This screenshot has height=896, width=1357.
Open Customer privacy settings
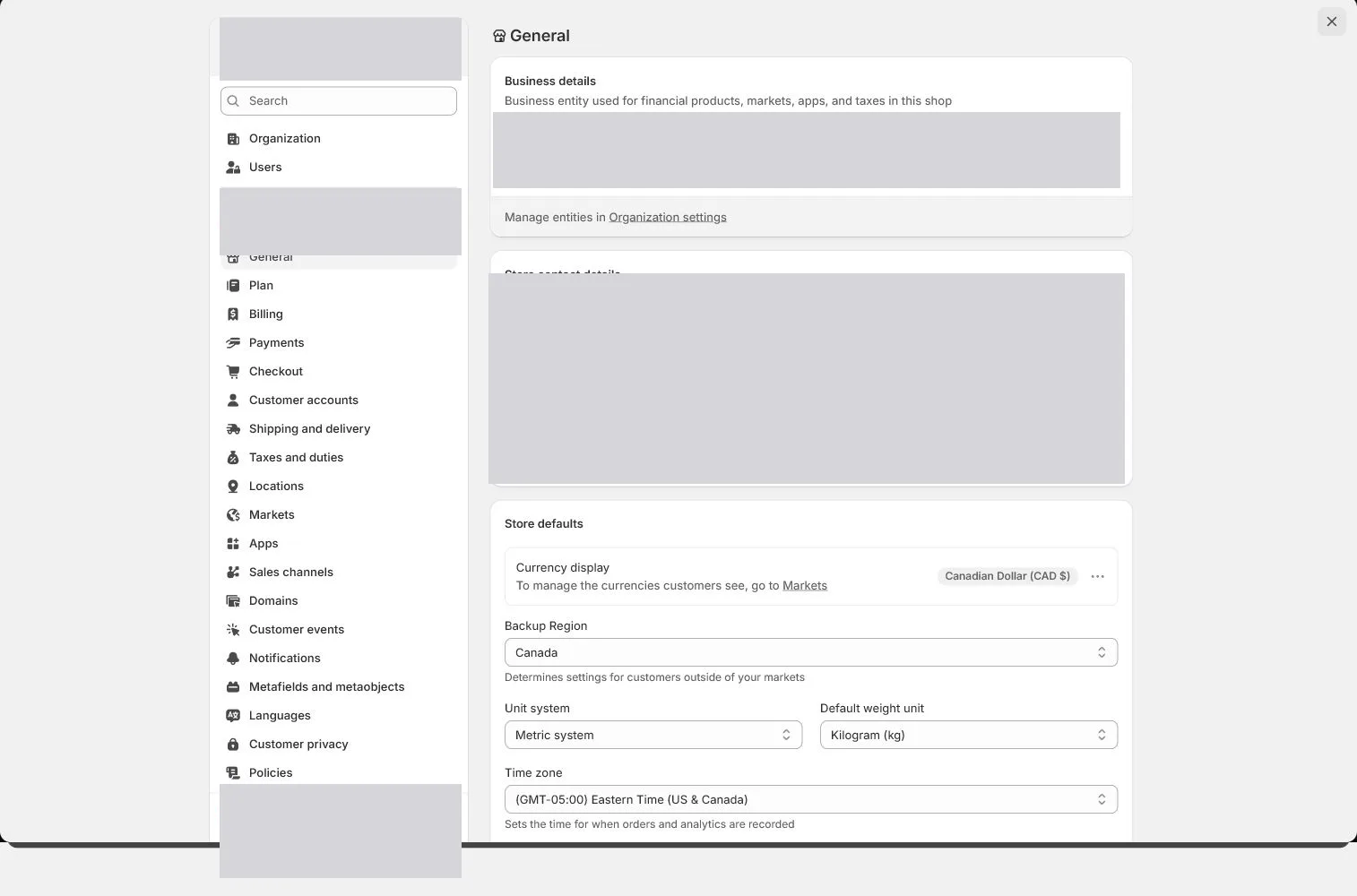coord(339,745)
